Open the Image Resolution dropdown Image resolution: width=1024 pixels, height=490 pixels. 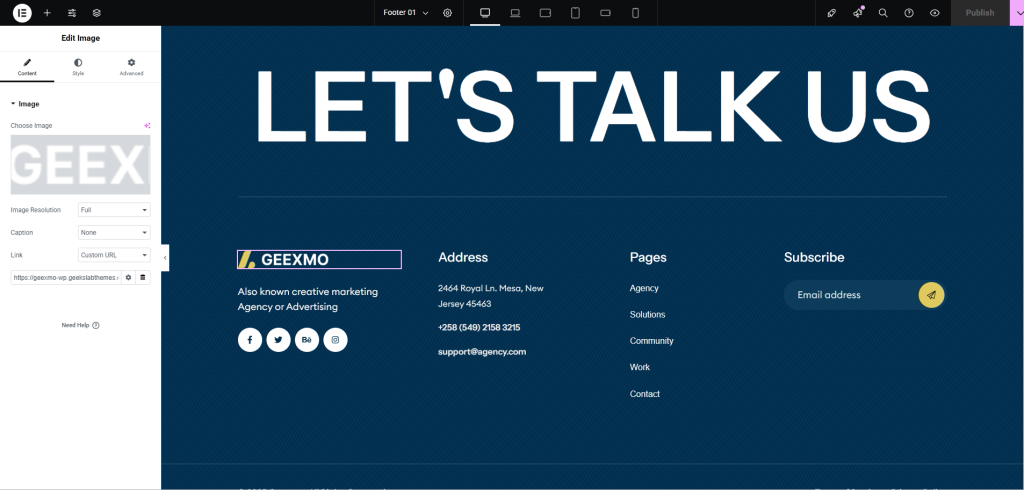(x=114, y=210)
